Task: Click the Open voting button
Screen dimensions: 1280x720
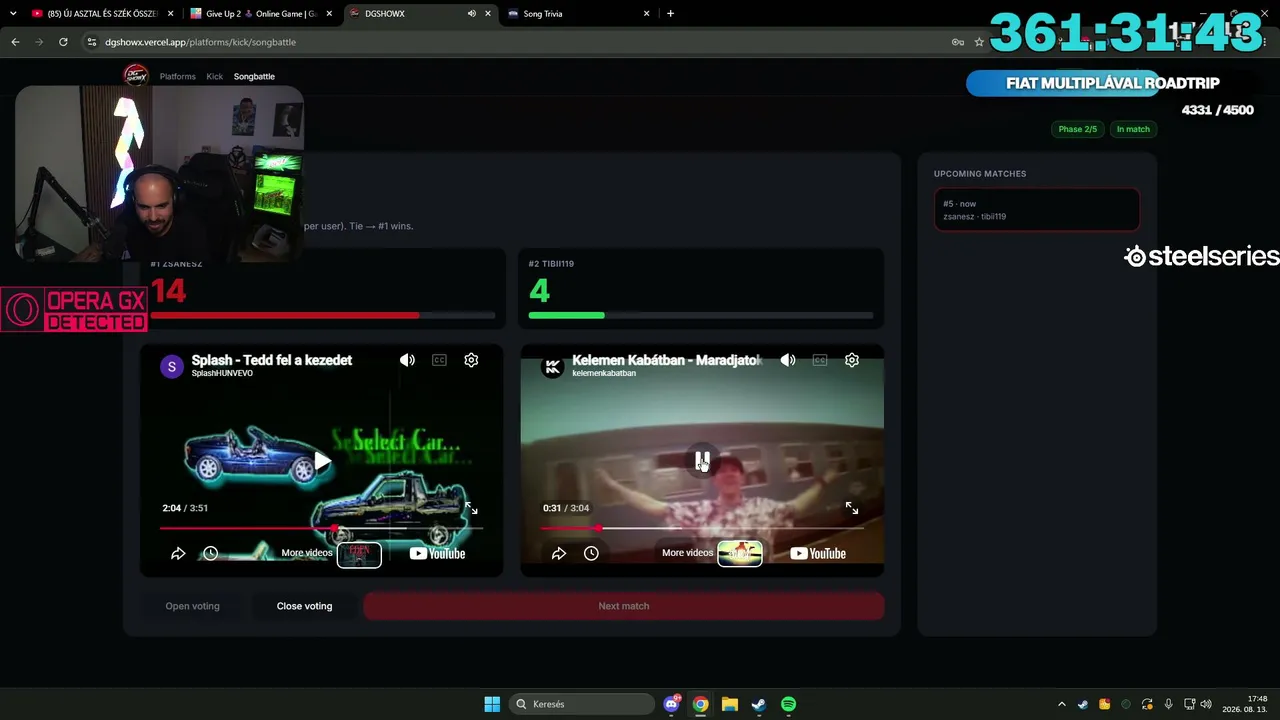Action: pos(192,606)
